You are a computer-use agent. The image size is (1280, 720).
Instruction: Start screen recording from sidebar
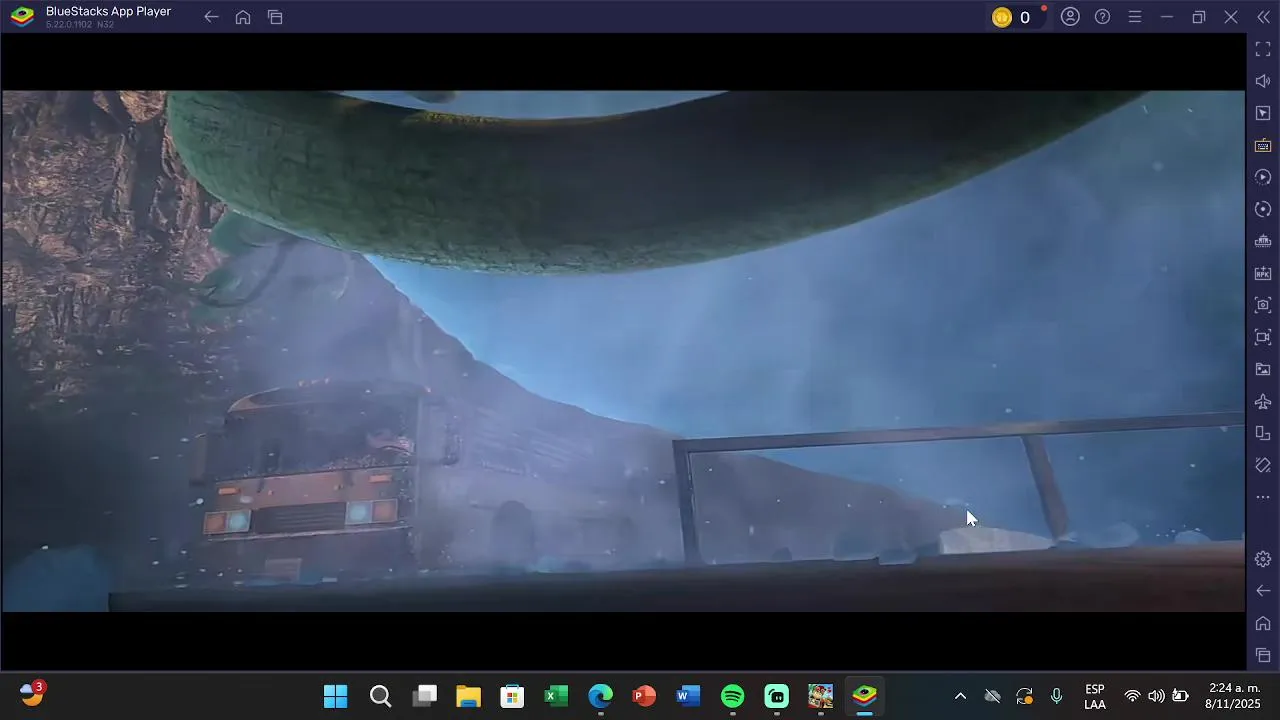tap(1263, 337)
